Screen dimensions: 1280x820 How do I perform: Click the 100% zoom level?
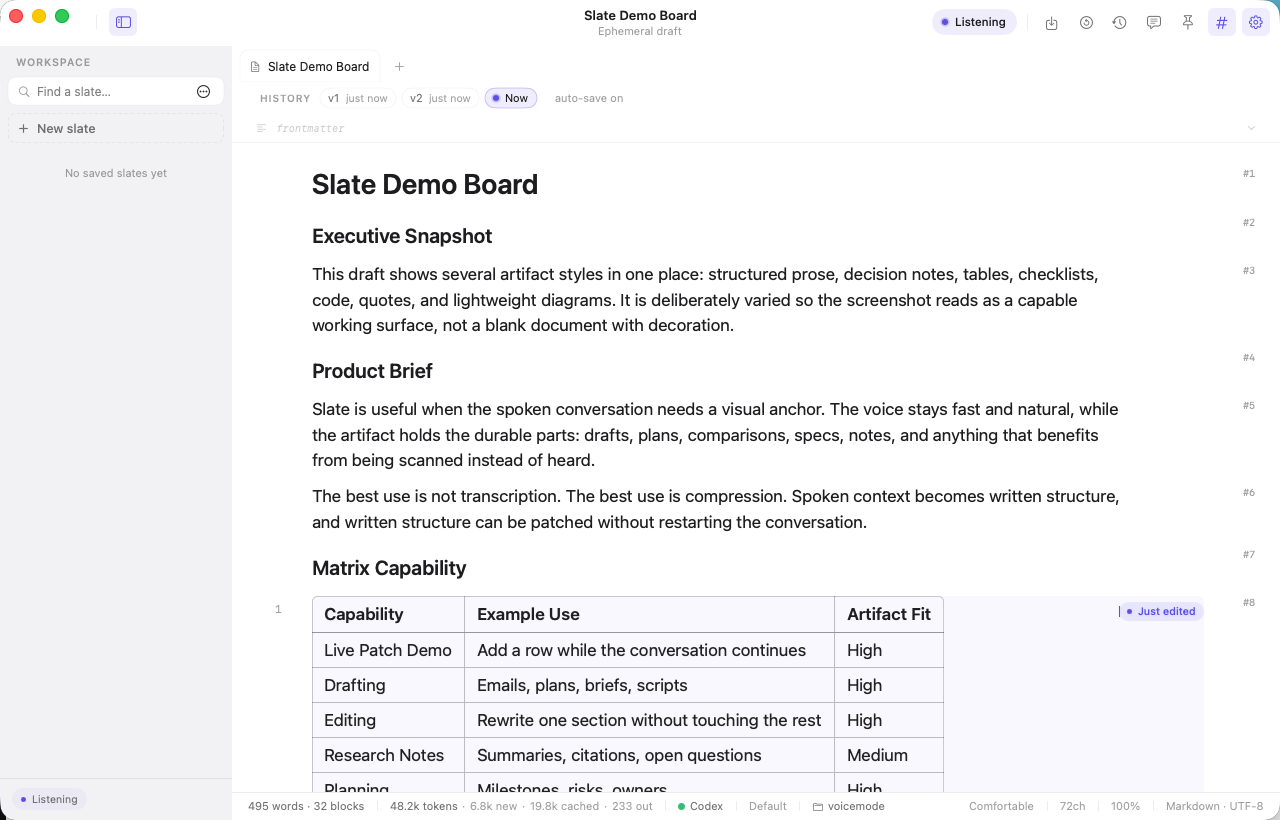click(1125, 806)
